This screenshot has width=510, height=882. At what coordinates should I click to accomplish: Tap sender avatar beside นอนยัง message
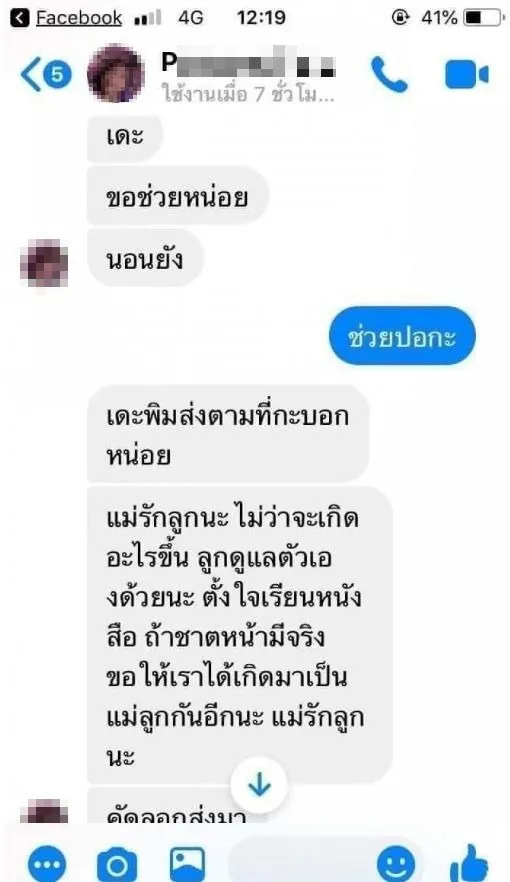click(44, 263)
